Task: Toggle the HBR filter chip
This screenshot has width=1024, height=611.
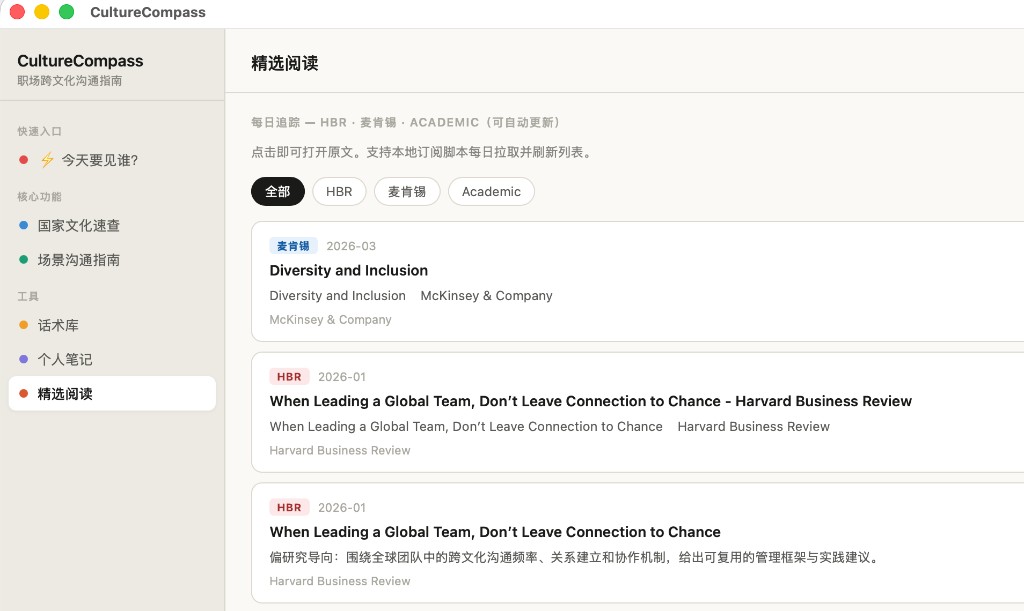Action: click(339, 191)
